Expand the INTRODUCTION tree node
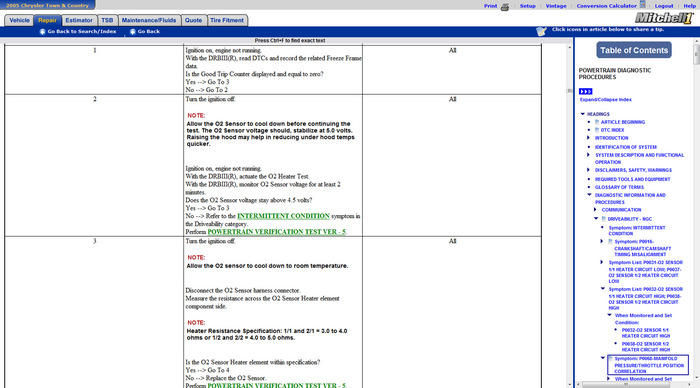 (x=588, y=138)
